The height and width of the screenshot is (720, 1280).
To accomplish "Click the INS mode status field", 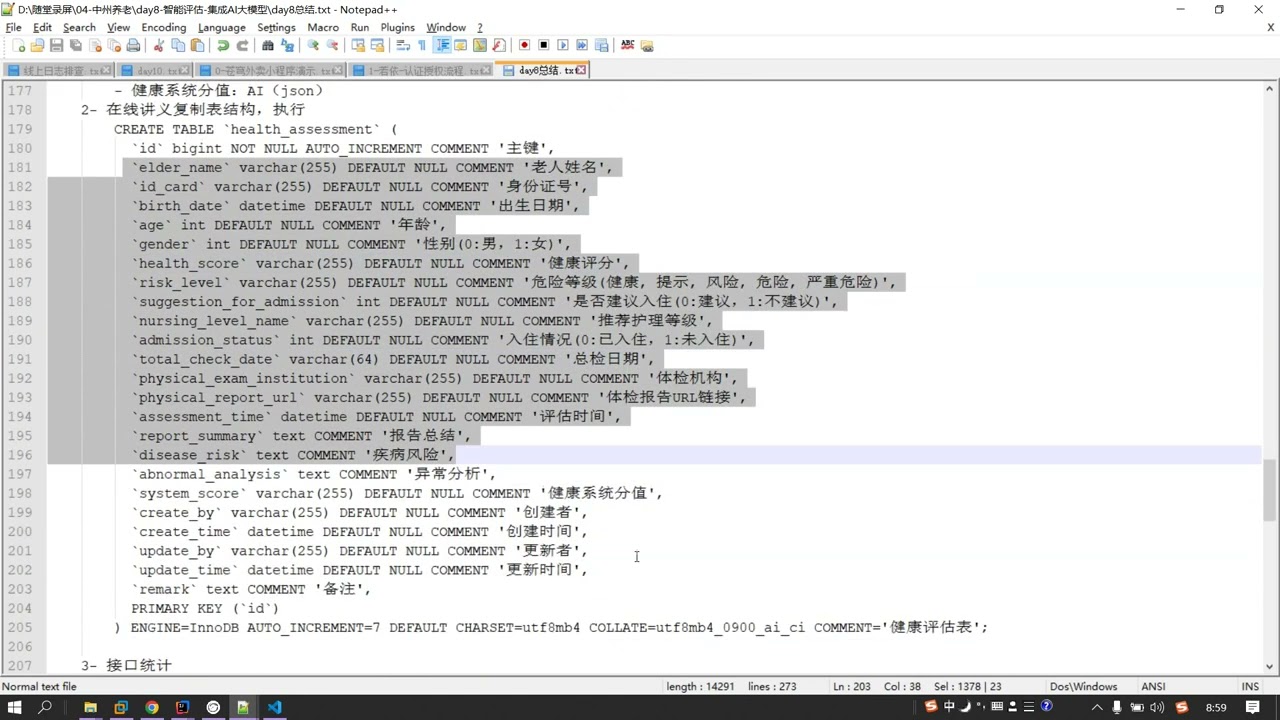I will (1250, 687).
